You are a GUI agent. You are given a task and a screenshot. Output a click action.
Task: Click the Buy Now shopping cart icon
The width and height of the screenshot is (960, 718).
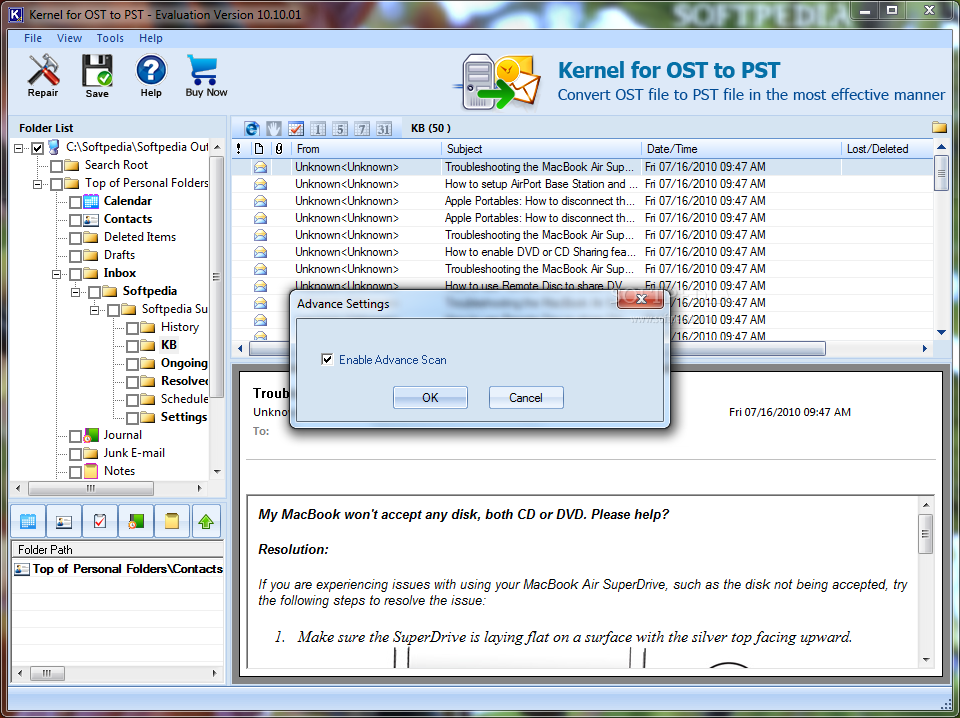pos(206,76)
